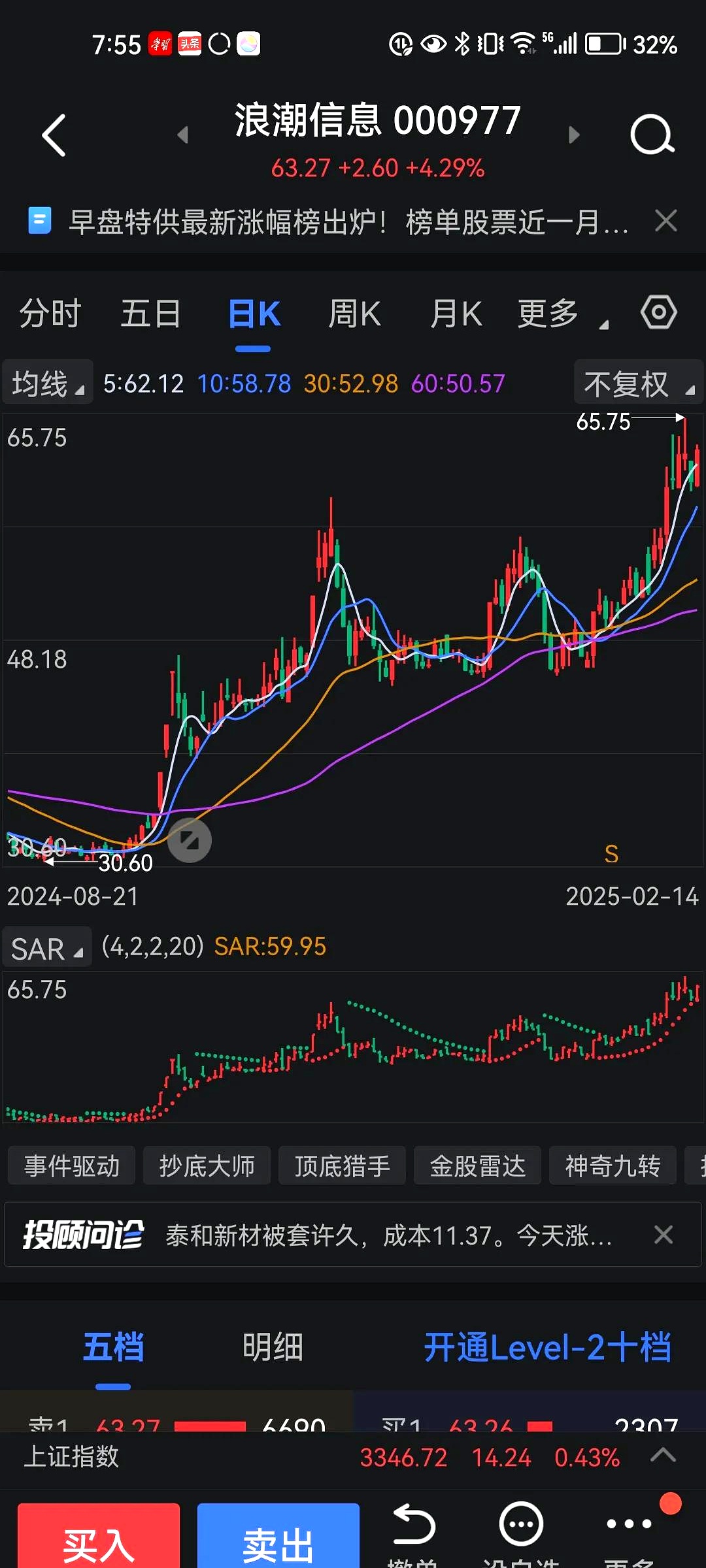Screen dimensions: 706x1568
Task: Open the chat bubble watchlist icon
Action: pyautogui.click(x=521, y=1524)
